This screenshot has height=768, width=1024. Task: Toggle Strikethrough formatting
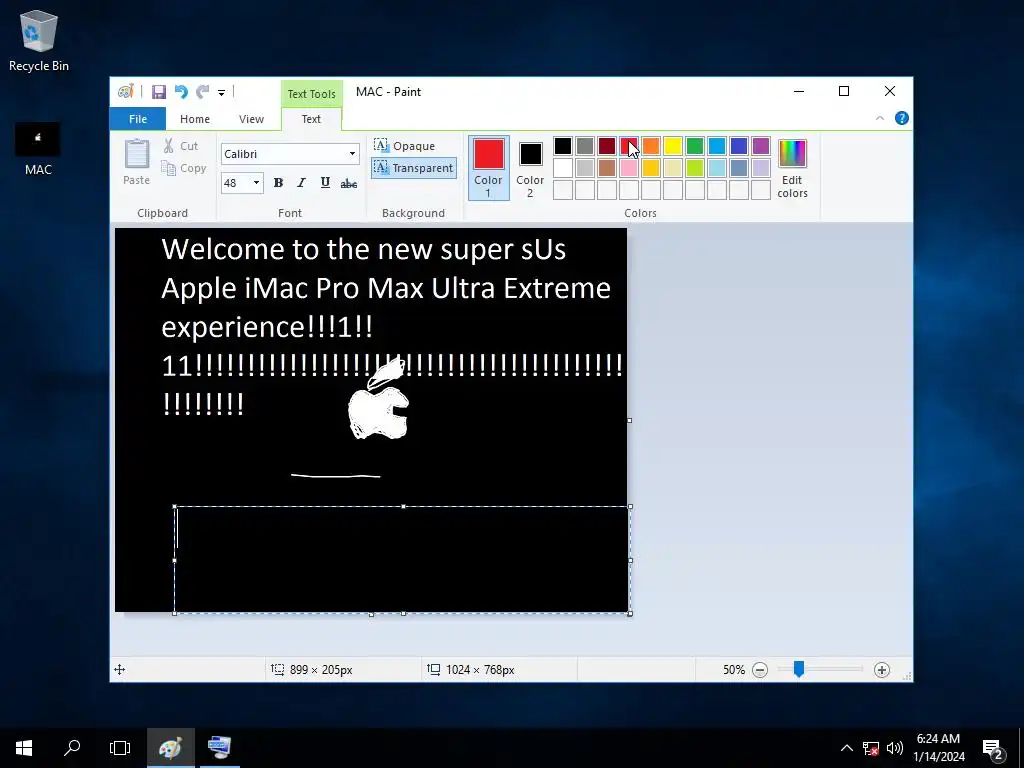349,184
